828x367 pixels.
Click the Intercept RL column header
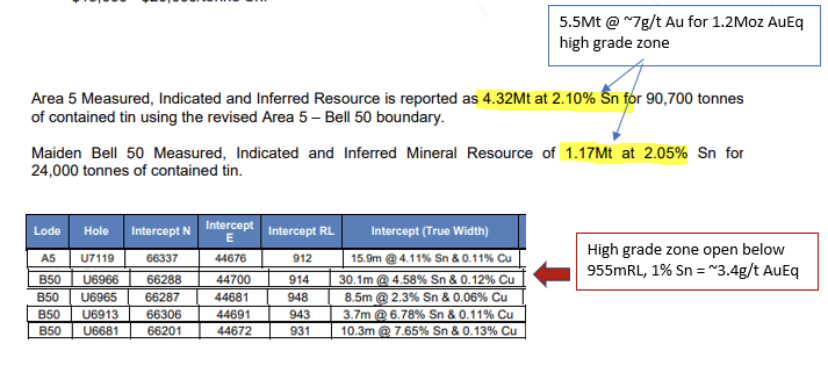pos(301,231)
